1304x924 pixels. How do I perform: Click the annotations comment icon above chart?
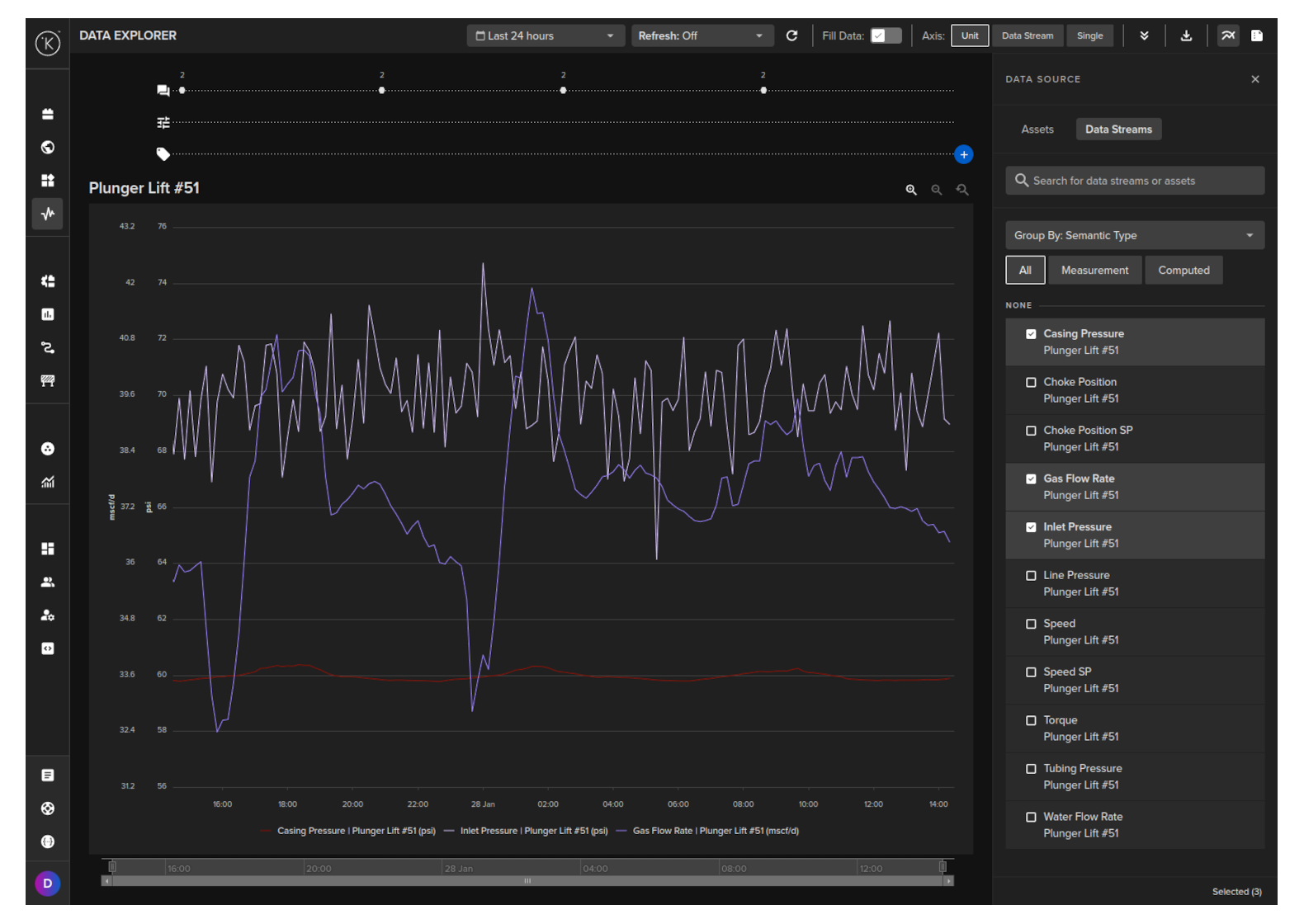(163, 91)
